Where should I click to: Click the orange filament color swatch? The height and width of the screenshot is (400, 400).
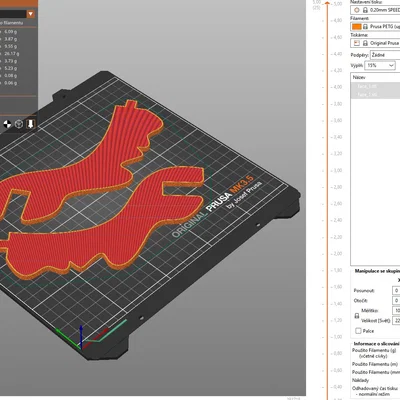tap(357, 27)
